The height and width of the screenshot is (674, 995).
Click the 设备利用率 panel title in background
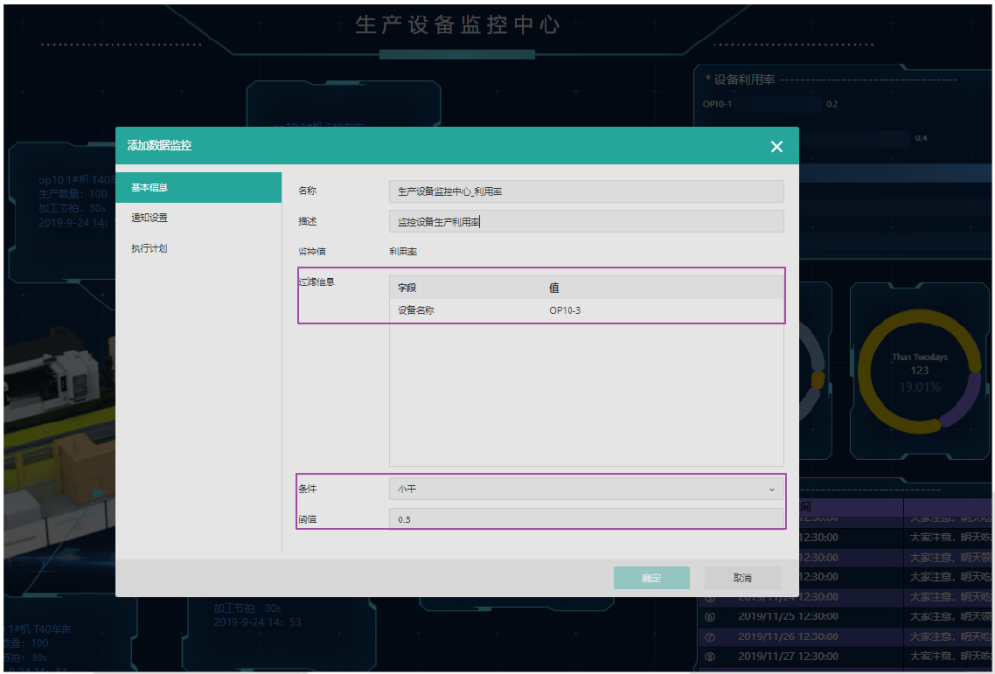point(744,80)
